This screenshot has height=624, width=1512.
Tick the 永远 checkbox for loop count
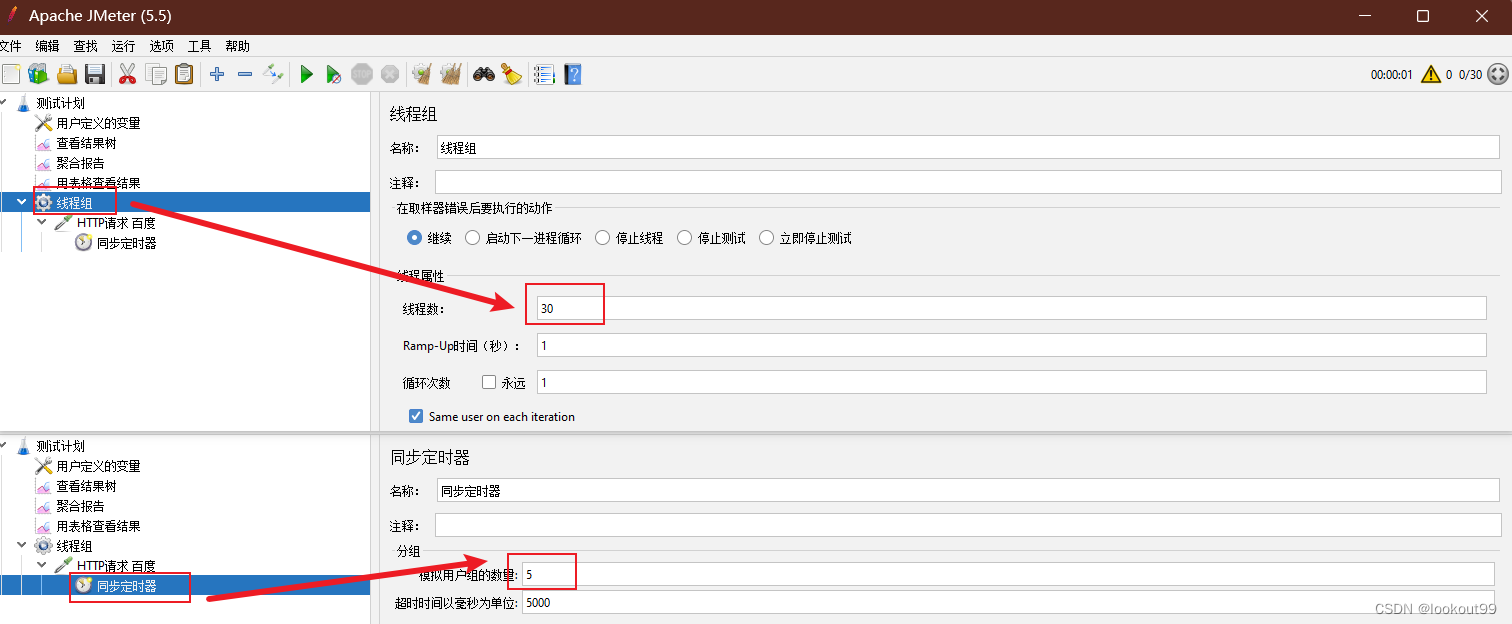[489, 382]
